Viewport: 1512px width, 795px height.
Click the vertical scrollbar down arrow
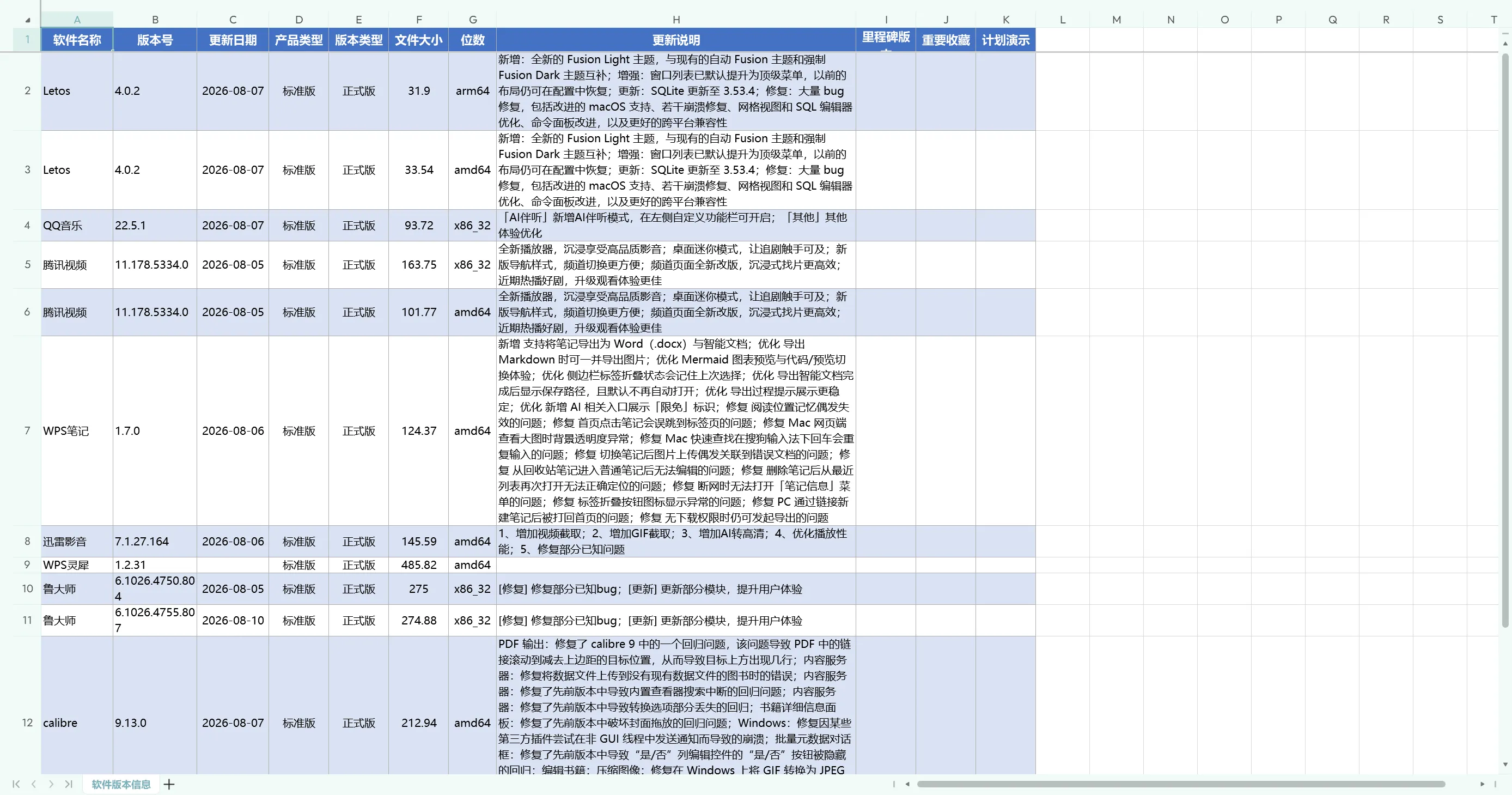[x=1505, y=764]
